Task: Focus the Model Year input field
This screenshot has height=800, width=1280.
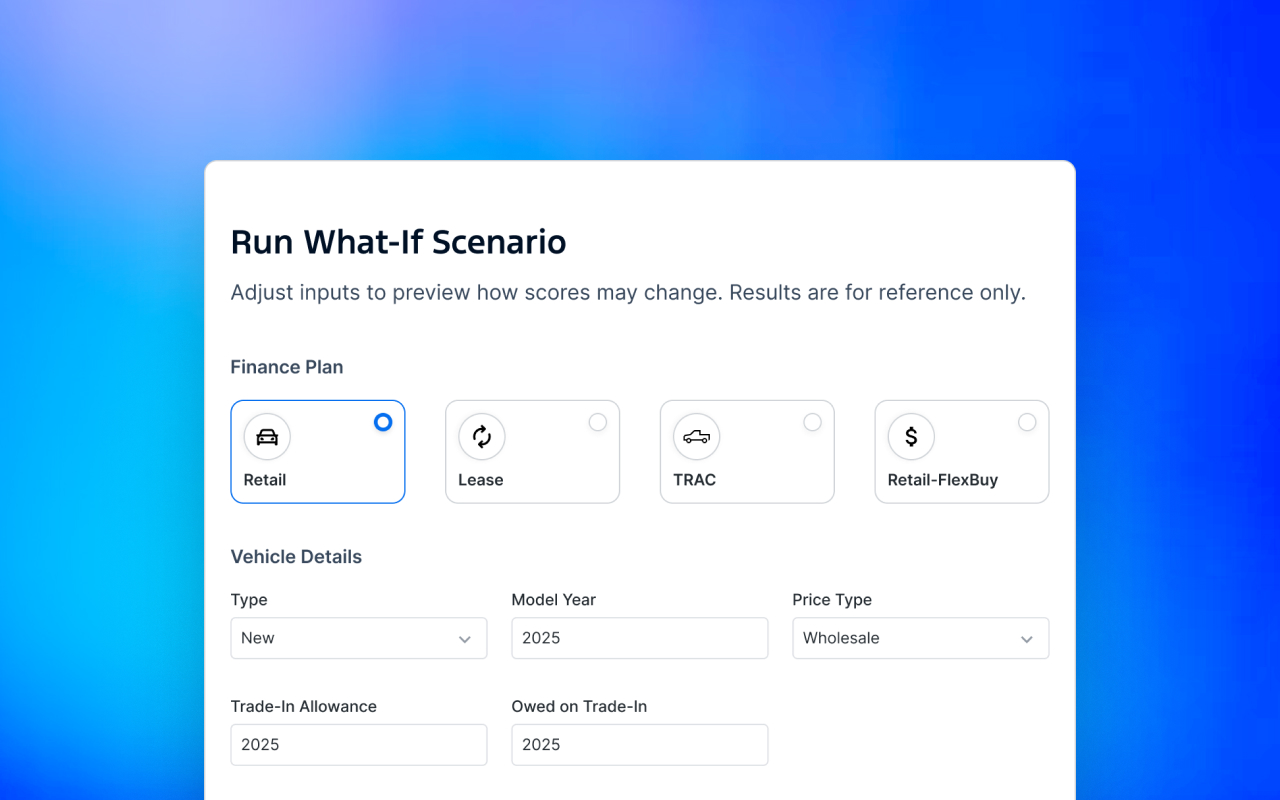Action: [640, 638]
